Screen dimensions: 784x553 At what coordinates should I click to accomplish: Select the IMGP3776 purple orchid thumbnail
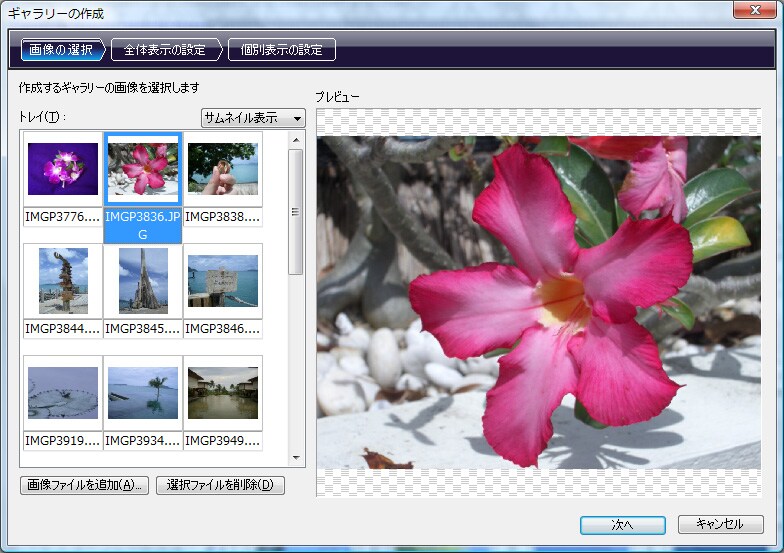pos(63,169)
